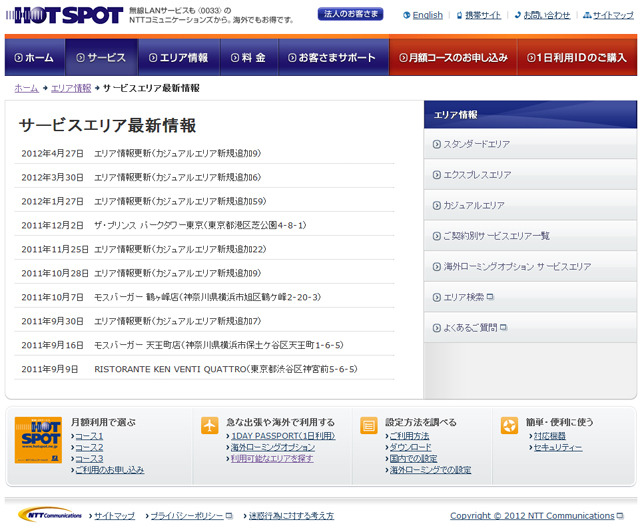This screenshot has height=530, width=640.
Task: Open the header サイトマップ link
Action: (613, 15)
